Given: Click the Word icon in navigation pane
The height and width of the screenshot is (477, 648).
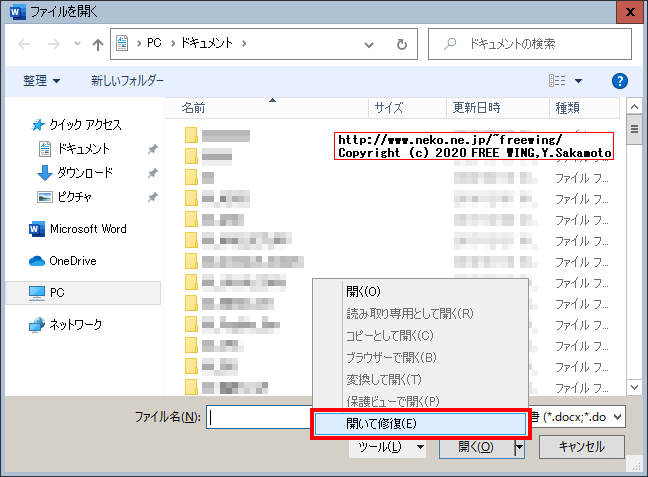Looking at the screenshot, I should click(37, 229).
